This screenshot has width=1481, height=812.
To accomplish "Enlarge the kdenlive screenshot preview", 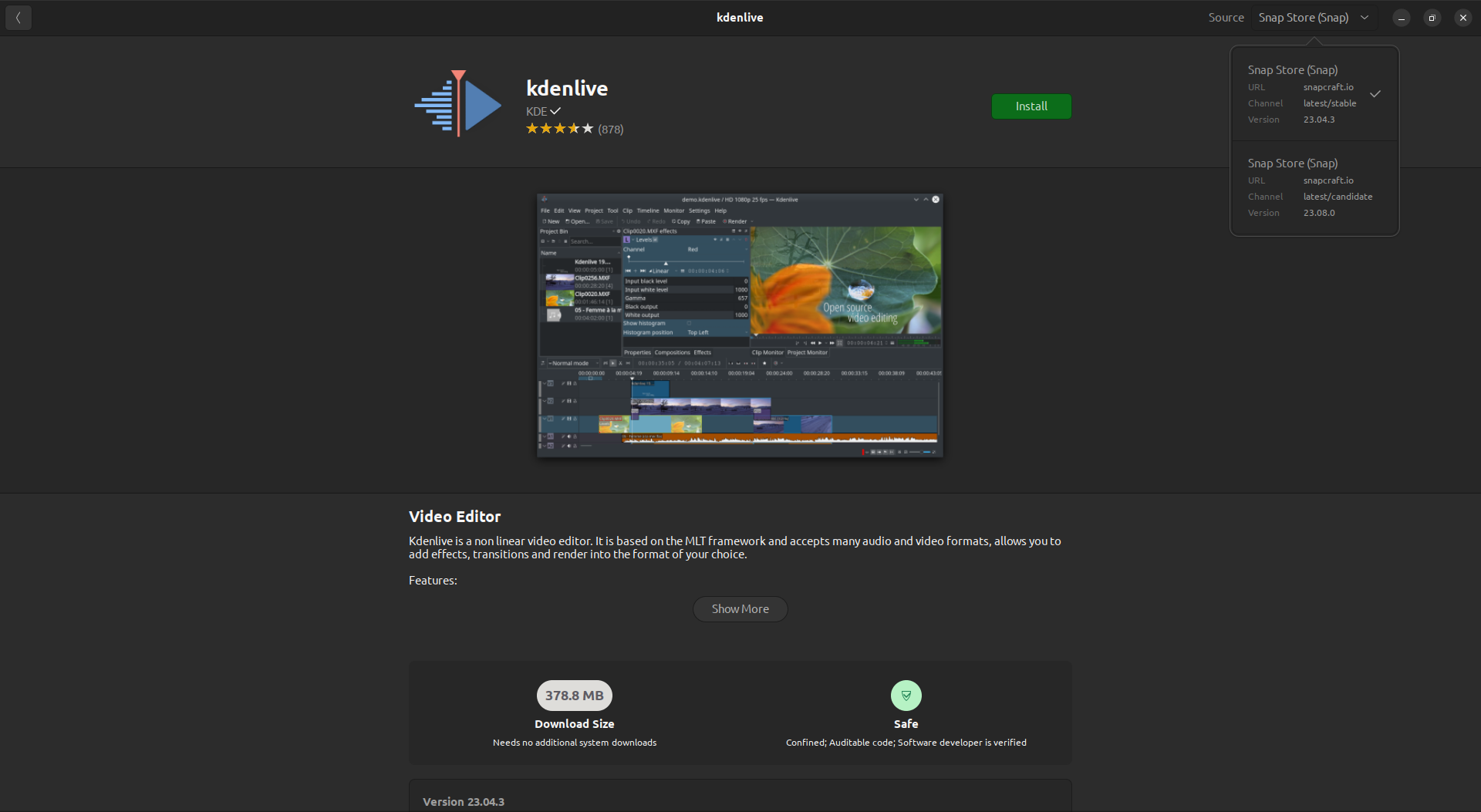I will click(x=740, y=325).
